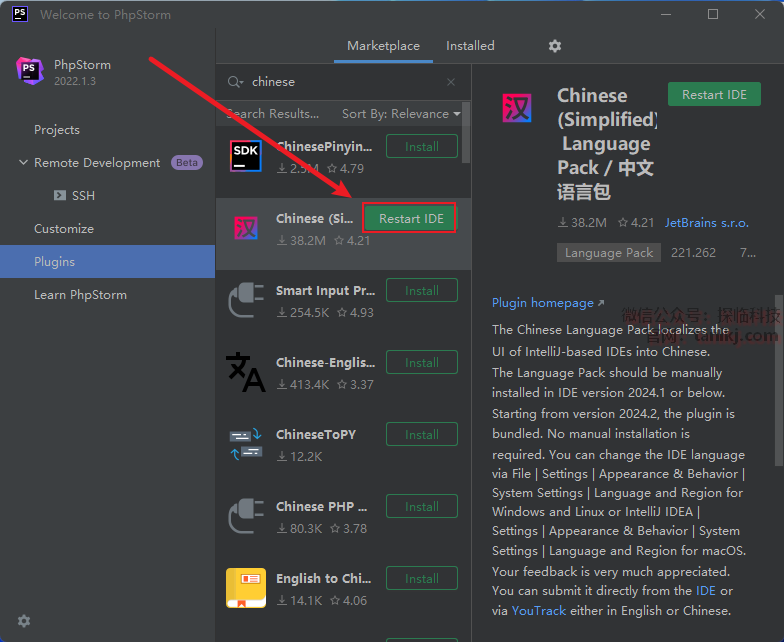Screen dimensions: 784x642
Task: Select the SSH terminal icon
Action: pyautogui.click(x=60, y=195)
